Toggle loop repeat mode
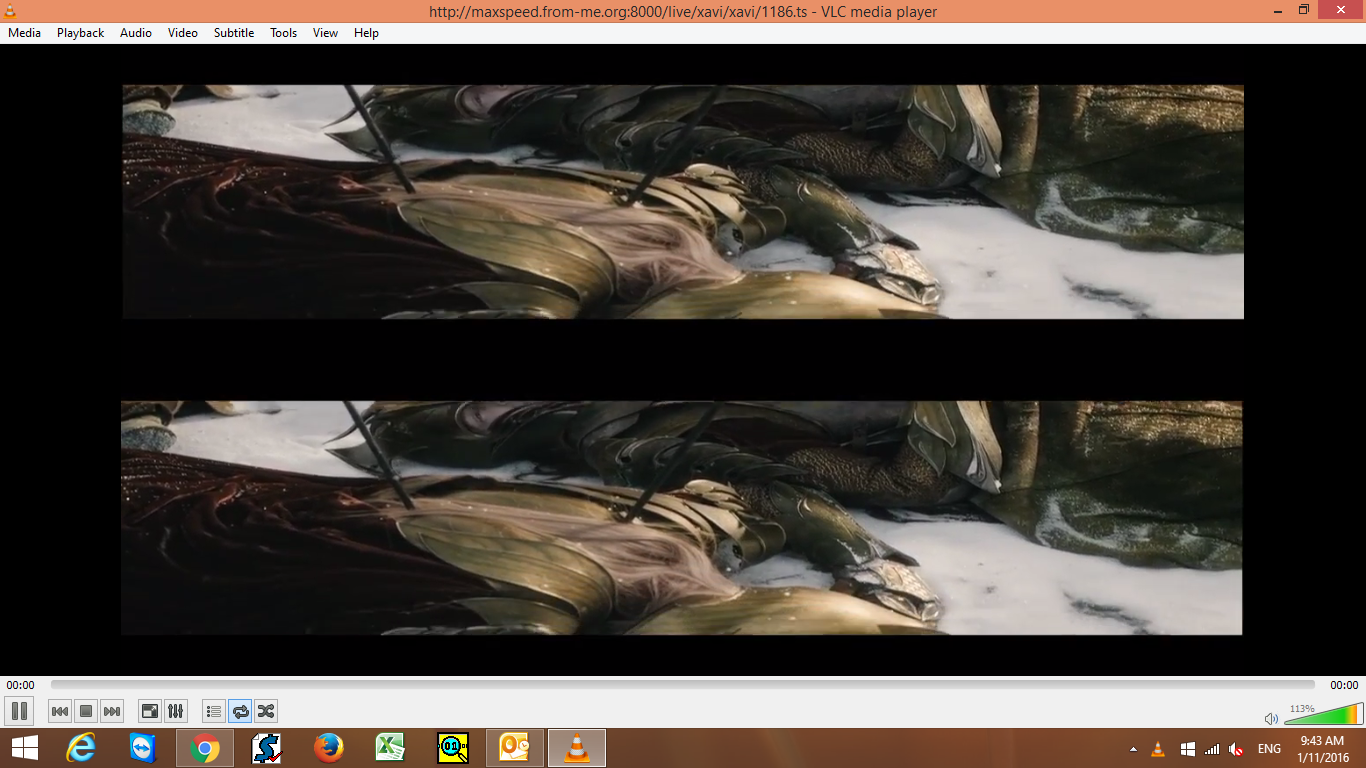Image resolution: width=1366 pixels, height=768 pixels. [x=240, y=711]
